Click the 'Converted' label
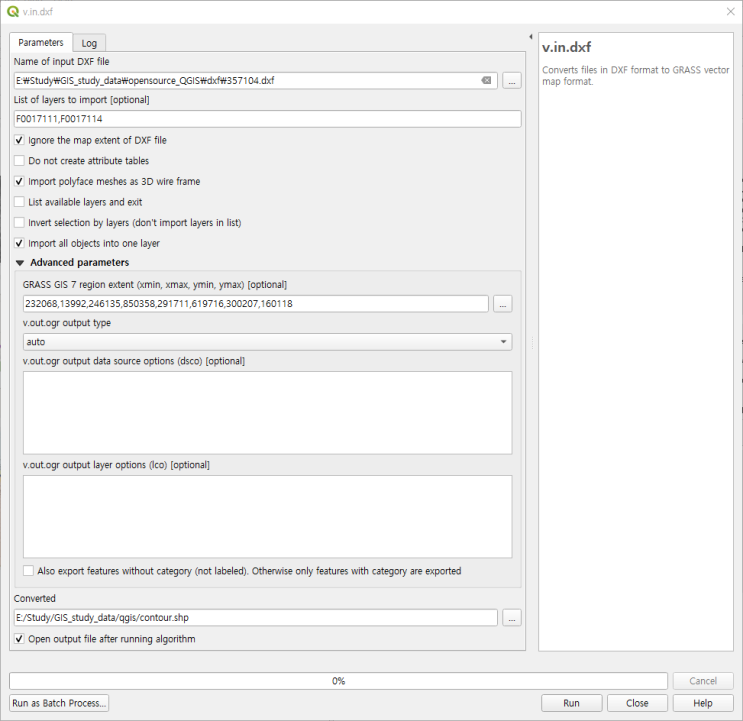This screenshot has height=721, width=743. [35, 599]
